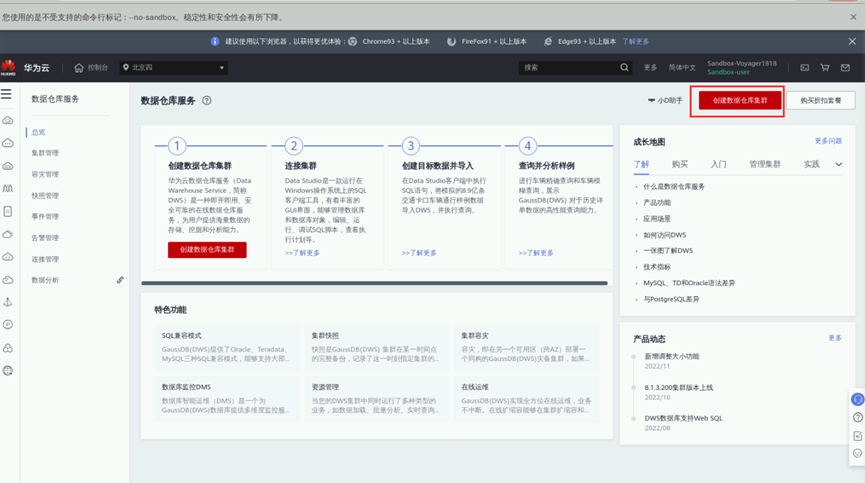Viewport: 865px width, 483px height.
Task: Click top-right 创建数据仓库集群 button
Action: click(x=740, y=100)
